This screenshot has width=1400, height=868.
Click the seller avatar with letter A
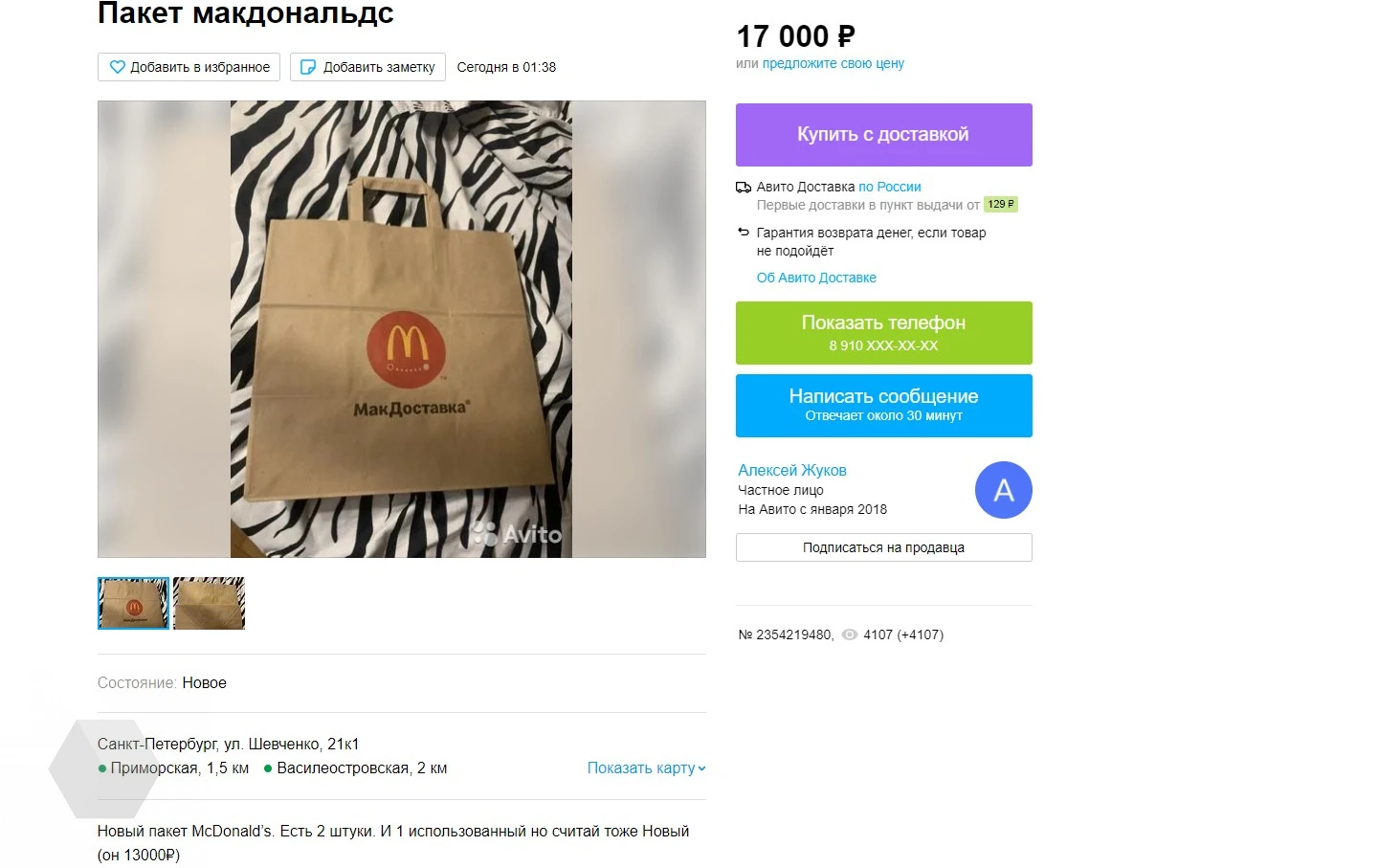1003,490
